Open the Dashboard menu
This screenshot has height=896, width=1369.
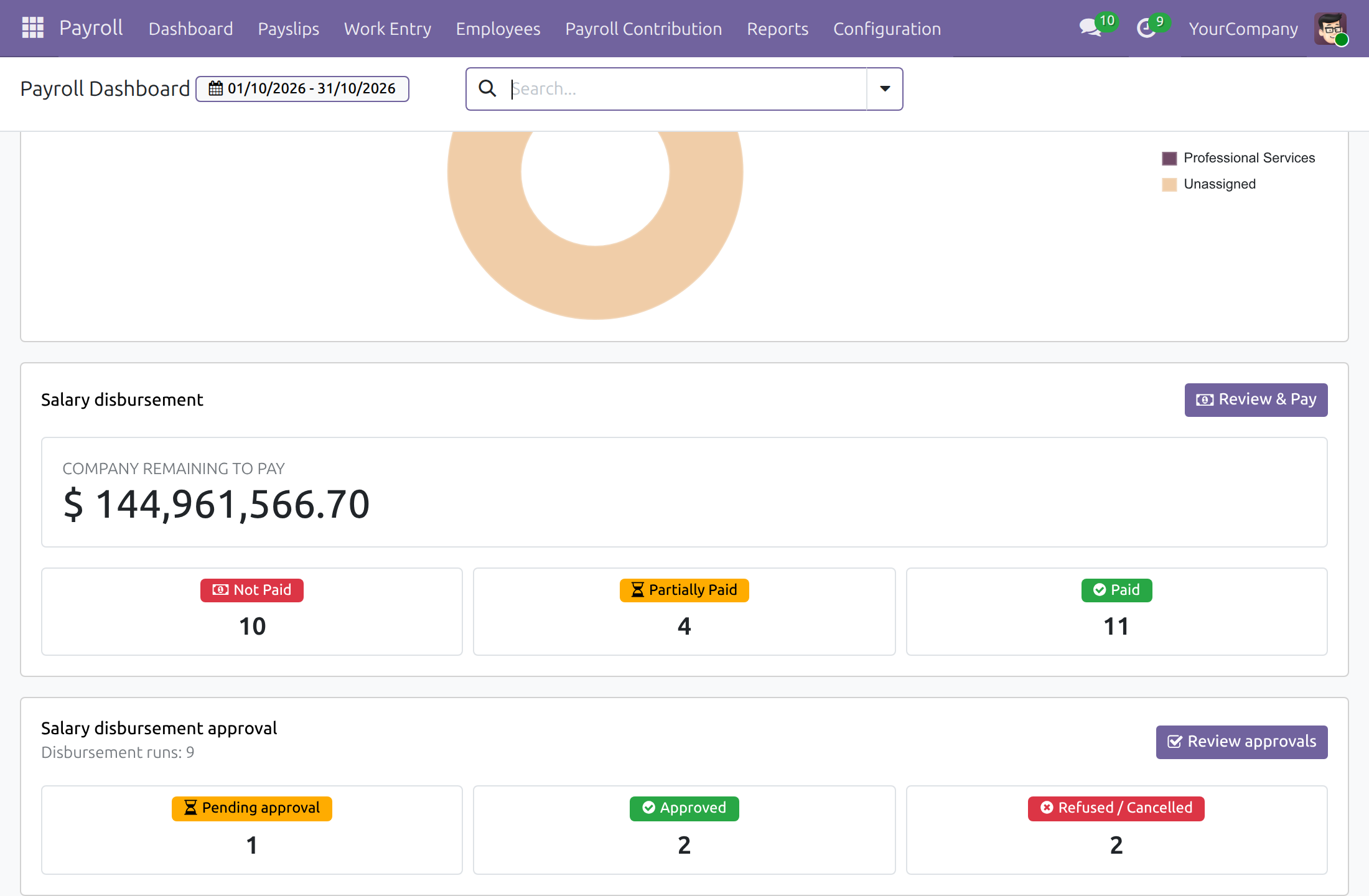point(191,29)
